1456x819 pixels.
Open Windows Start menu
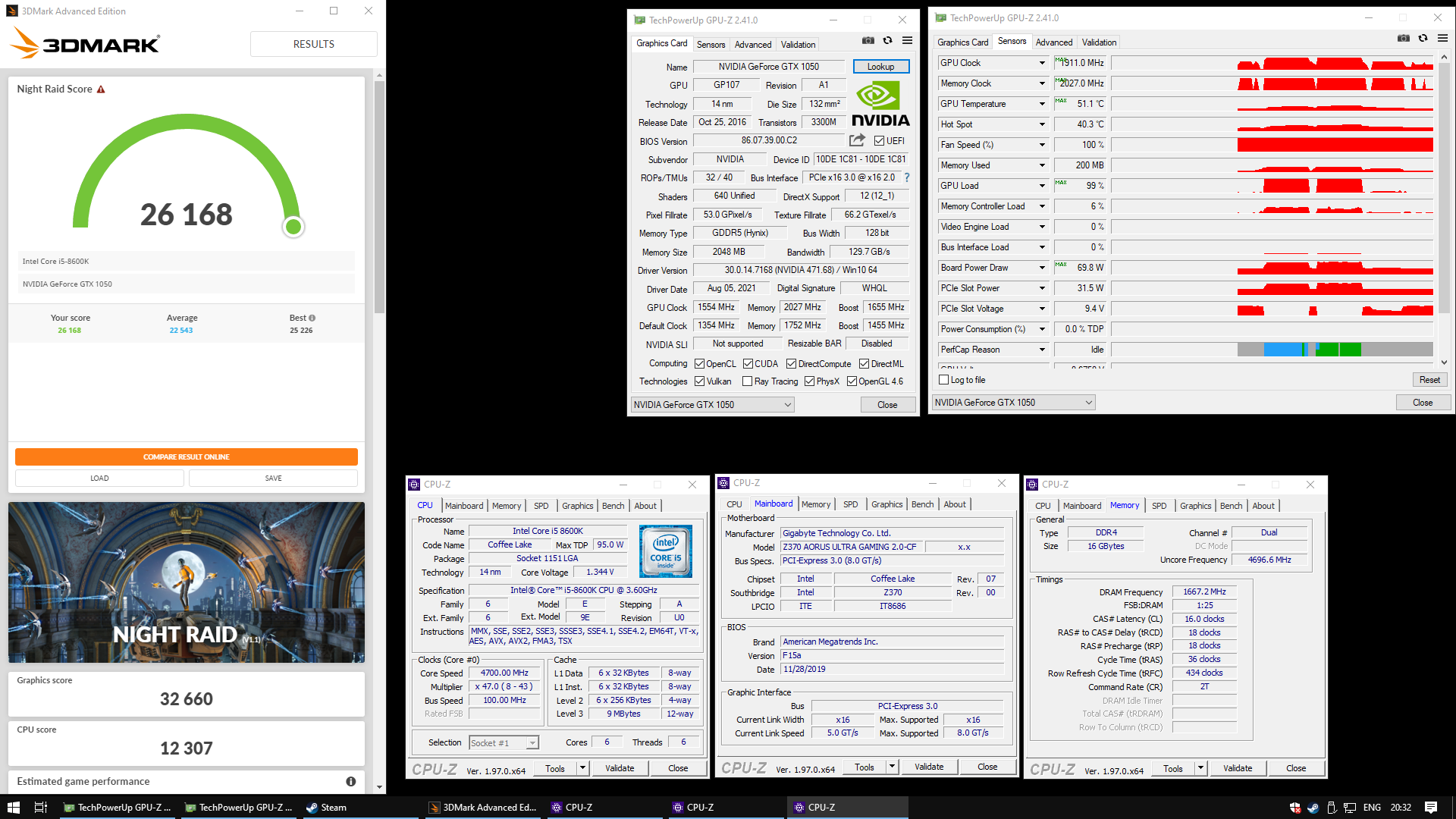pos(13,808)
